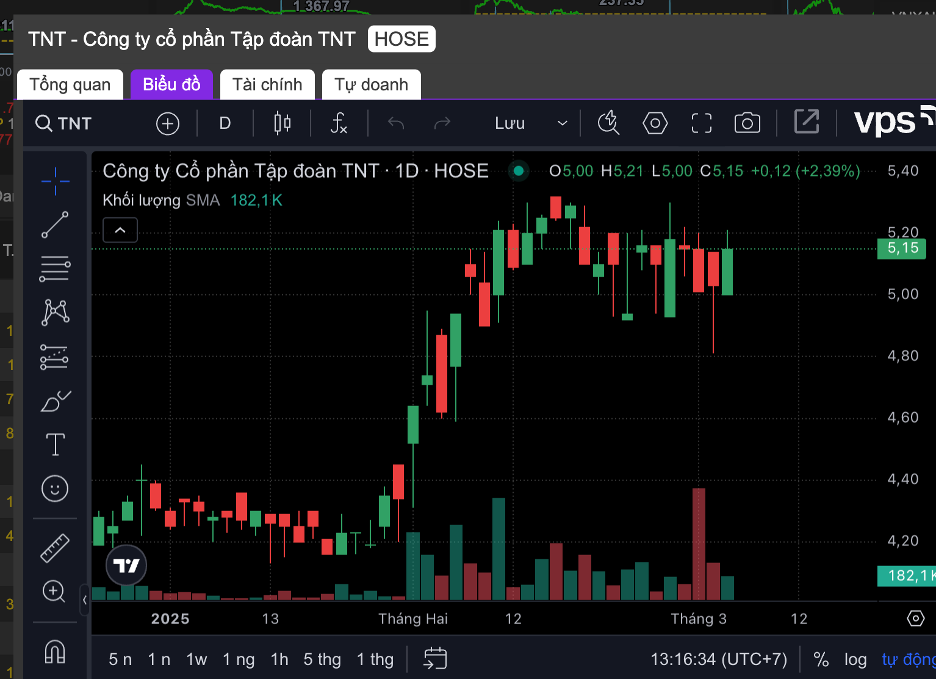Toggle log scale on price axis
The height and width of the screenshot is (680, 936).
tap(855, 659)
